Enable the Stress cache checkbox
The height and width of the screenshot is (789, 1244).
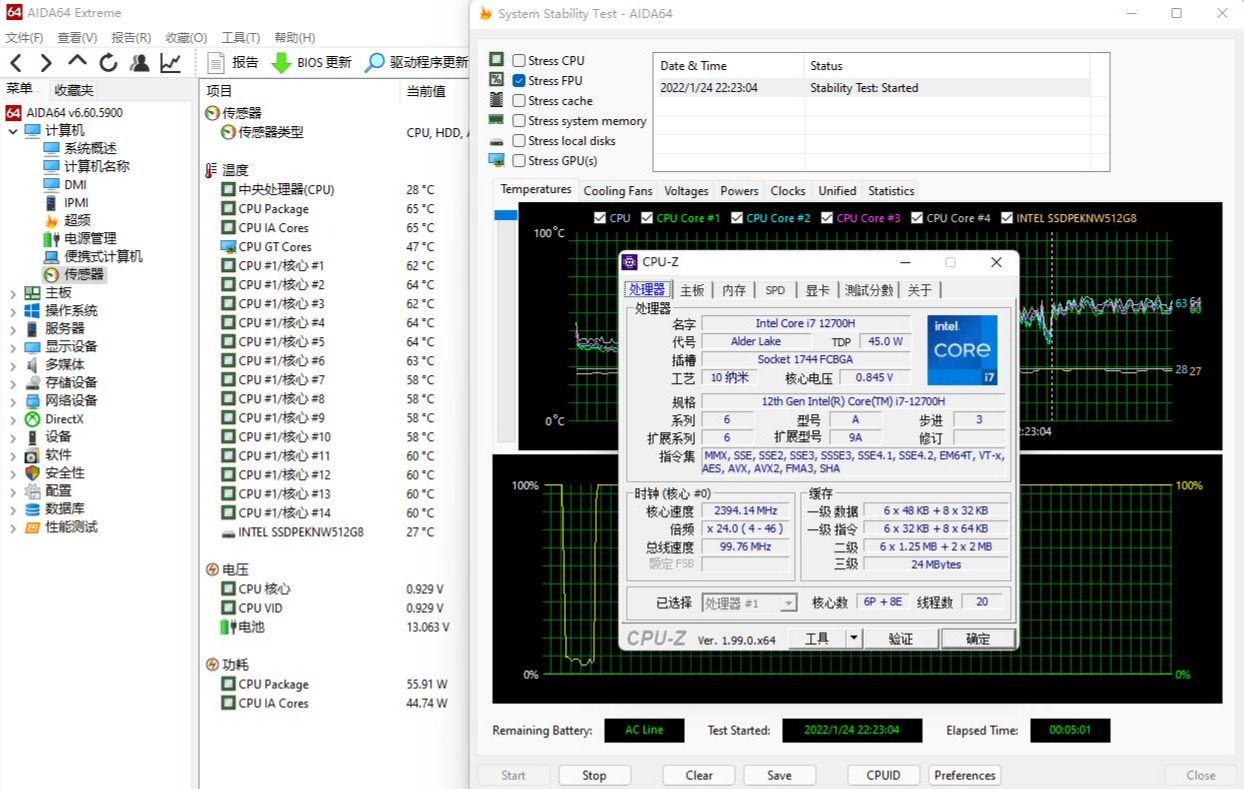click(x=519, y=101)
